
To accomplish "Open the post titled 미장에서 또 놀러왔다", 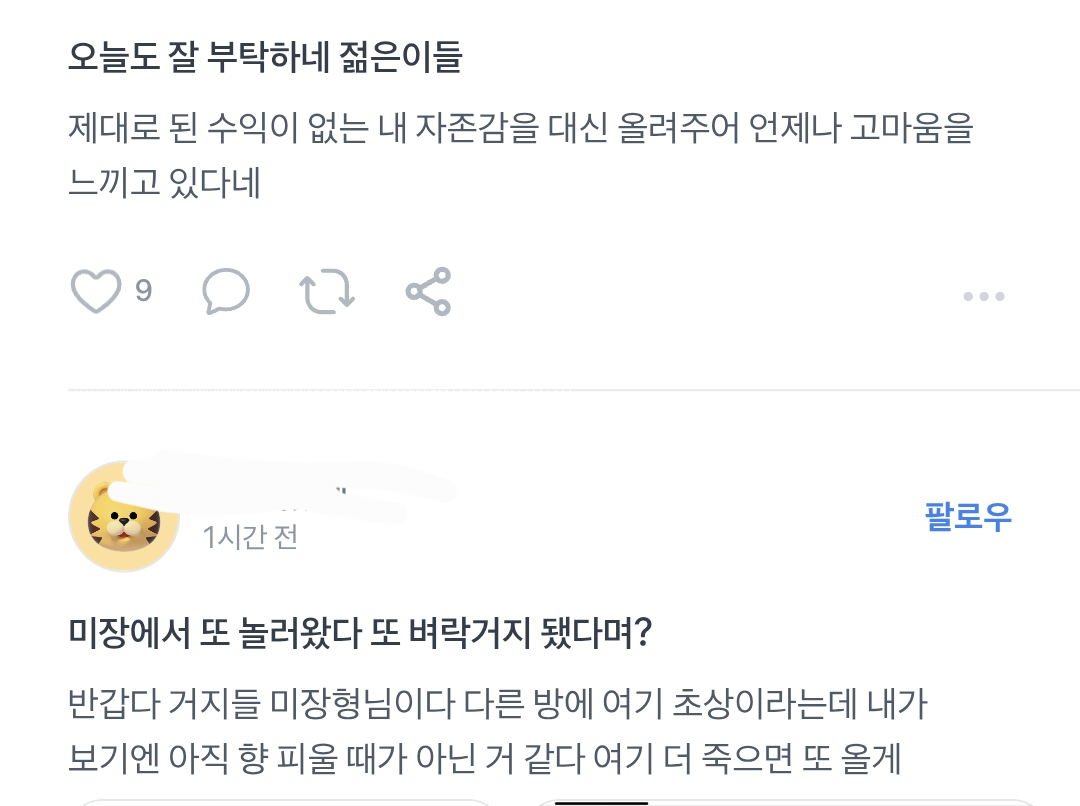I will [360, 632].
